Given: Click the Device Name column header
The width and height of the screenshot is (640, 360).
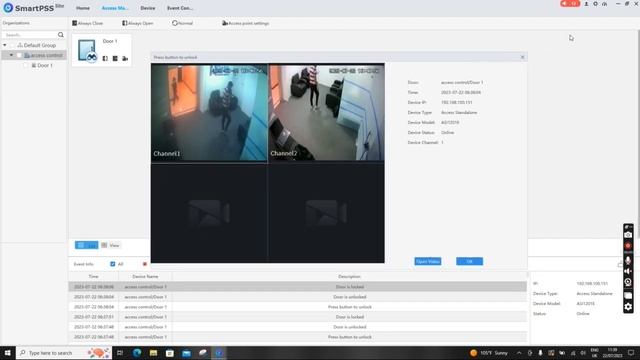Looking at the screenshot, I should coord(145,277).
